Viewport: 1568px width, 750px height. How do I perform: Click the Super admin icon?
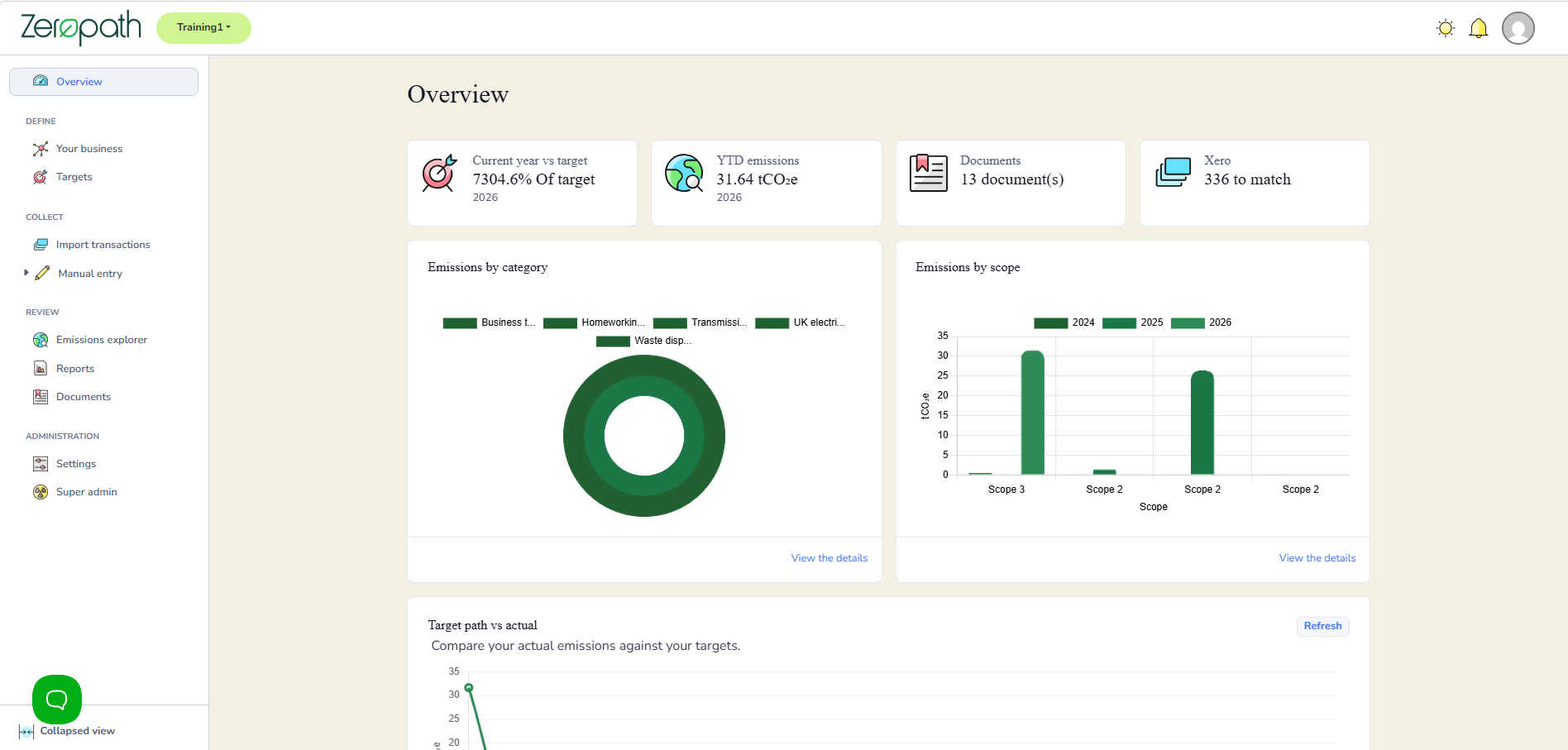click(41, 492)
